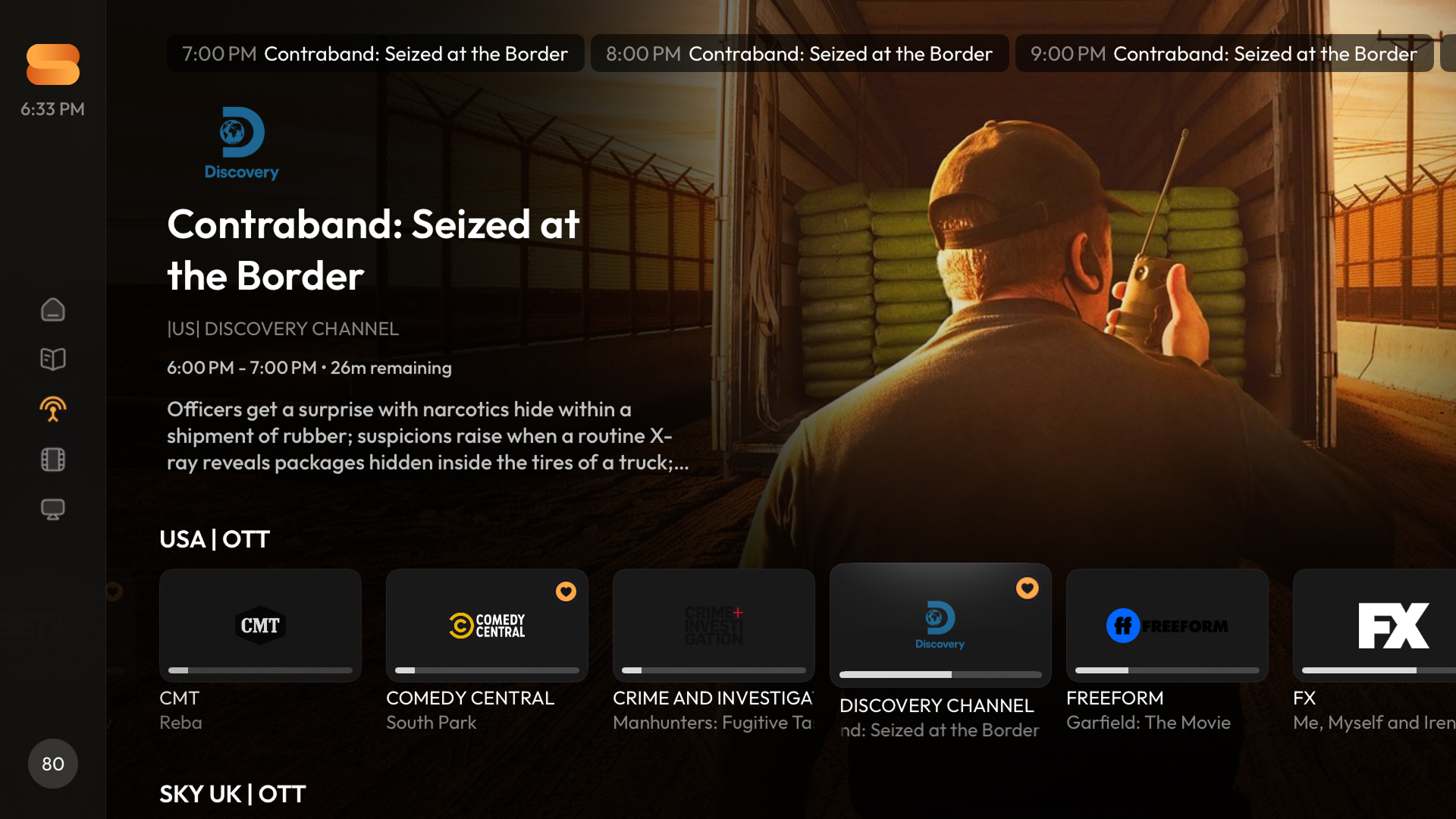This screenshot has width=1456, height=819.
Task: Open the FX channel card
Action: coord(1374,626)
